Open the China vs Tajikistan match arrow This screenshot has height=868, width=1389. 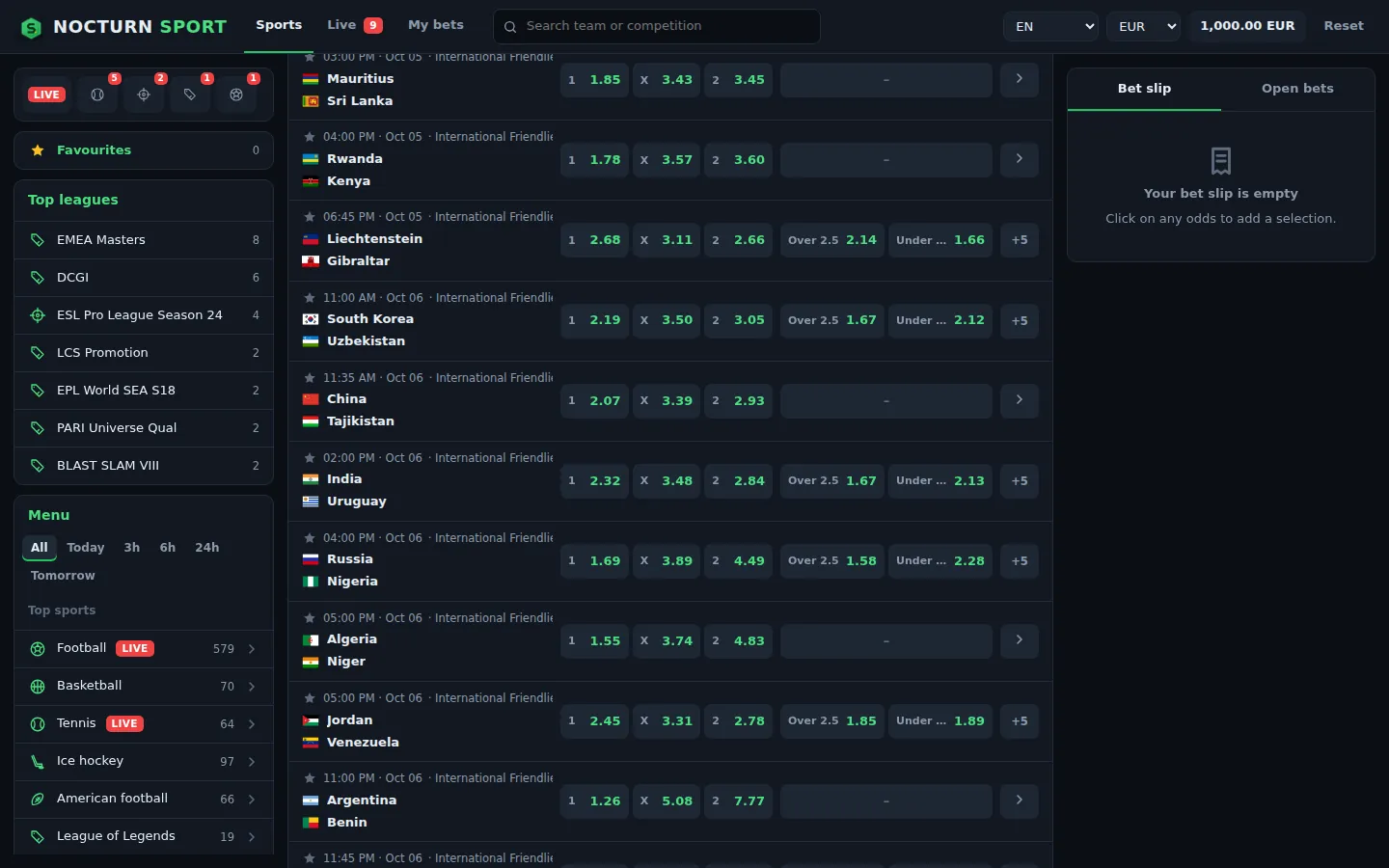coord(1020,400)
